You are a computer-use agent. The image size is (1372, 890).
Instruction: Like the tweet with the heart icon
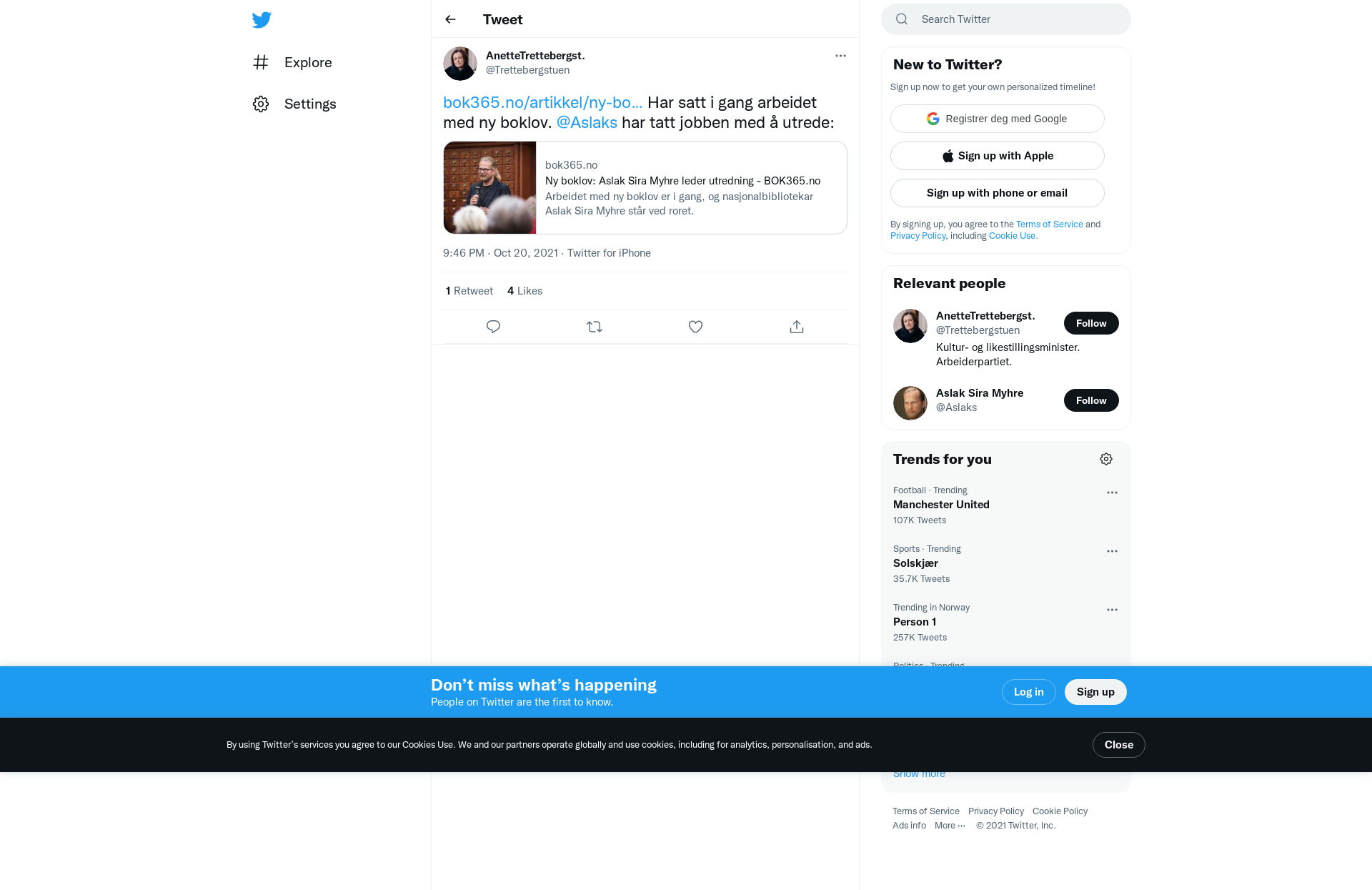(695, 327)
